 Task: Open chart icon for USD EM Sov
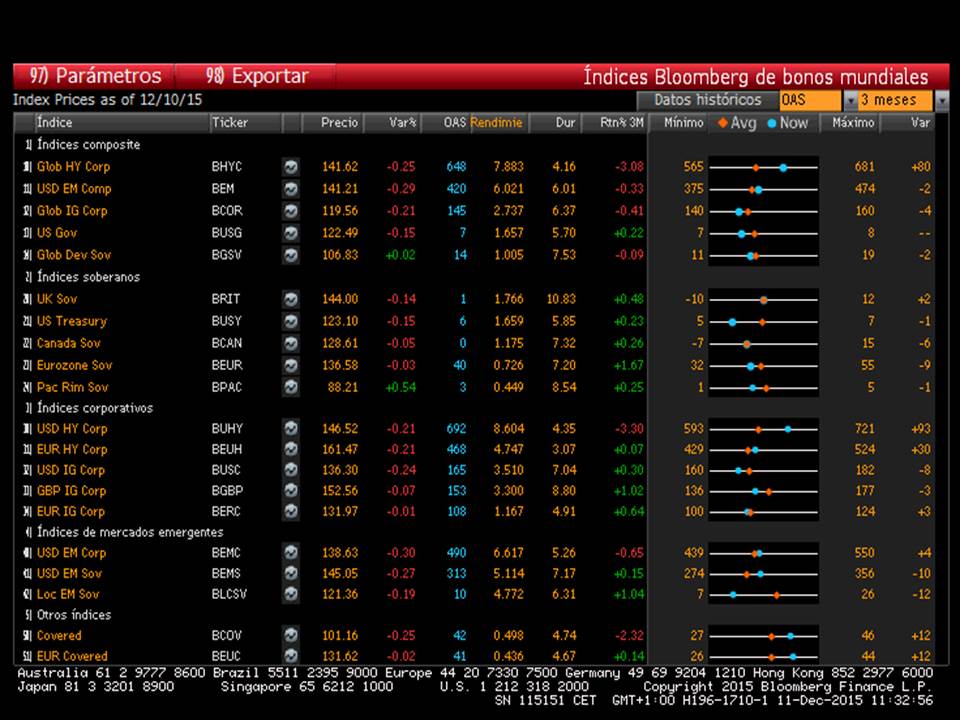click(291, 573)
